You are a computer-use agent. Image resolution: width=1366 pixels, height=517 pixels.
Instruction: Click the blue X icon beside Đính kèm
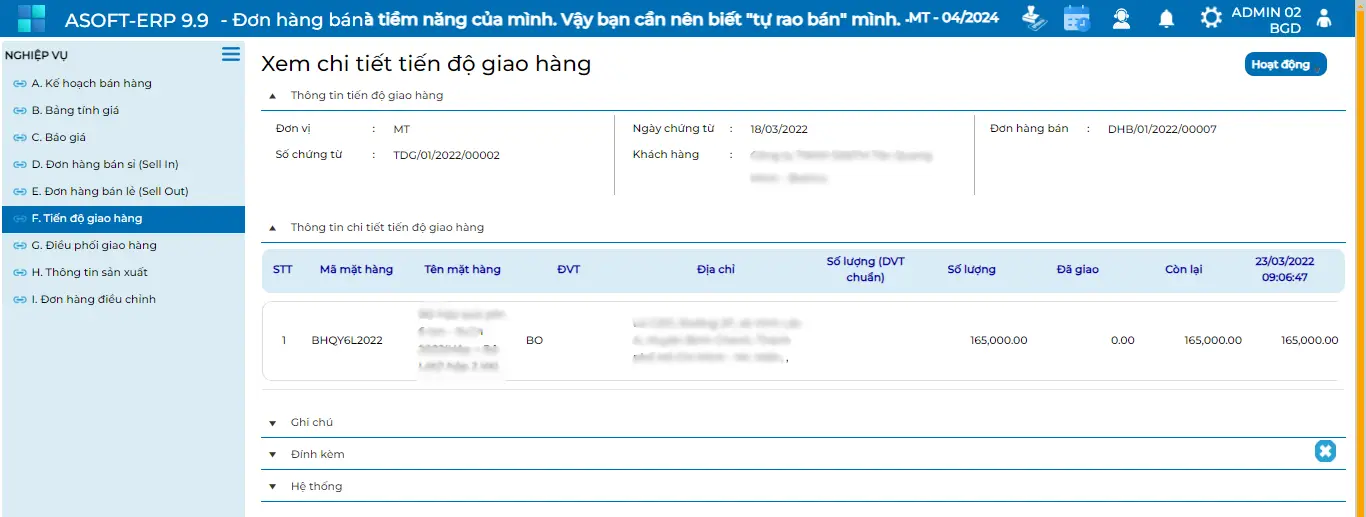pyautogui.click(x=1325, y=451)
